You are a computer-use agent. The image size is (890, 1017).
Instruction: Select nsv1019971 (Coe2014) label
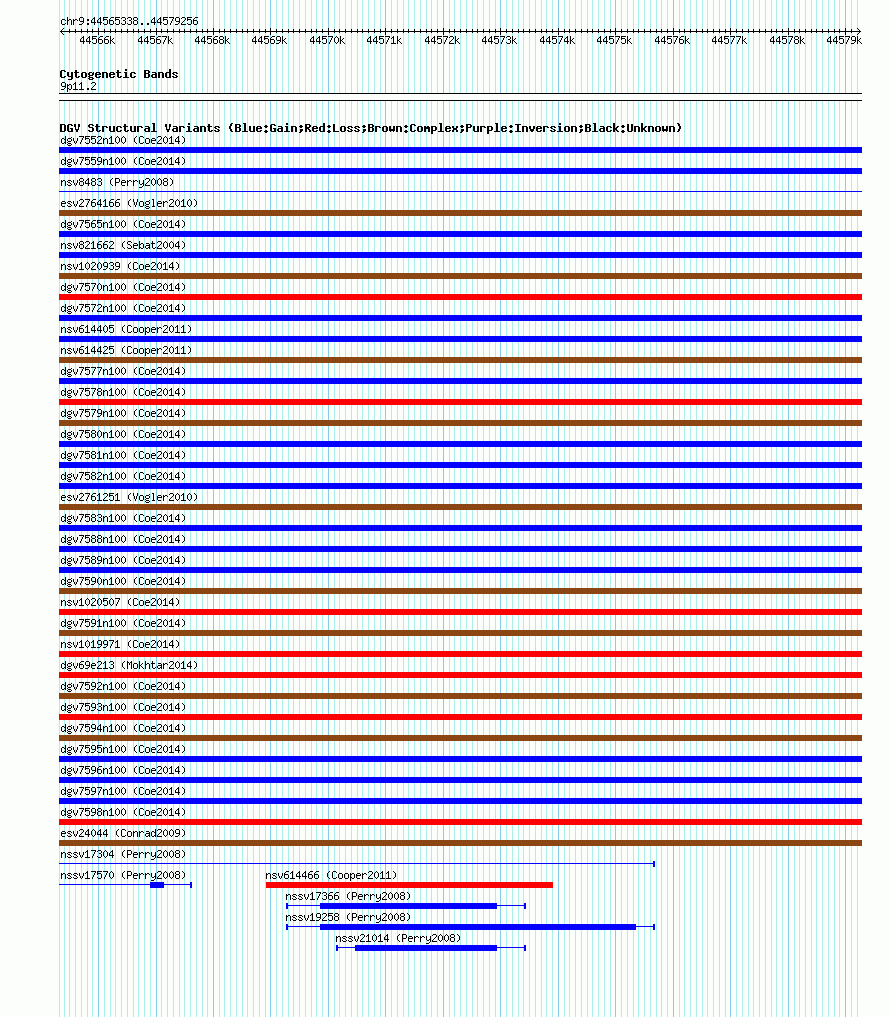[x=120, y=644]
